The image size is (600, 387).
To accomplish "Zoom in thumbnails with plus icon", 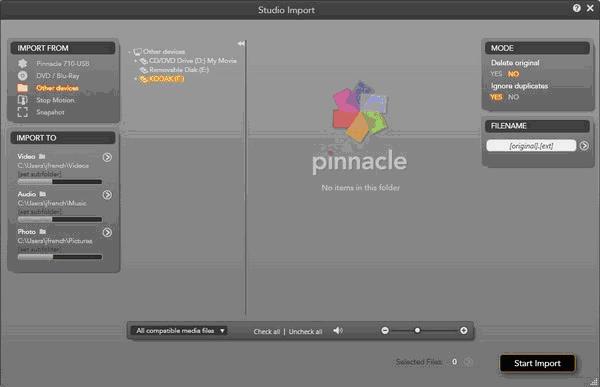I will coord(463,330).
